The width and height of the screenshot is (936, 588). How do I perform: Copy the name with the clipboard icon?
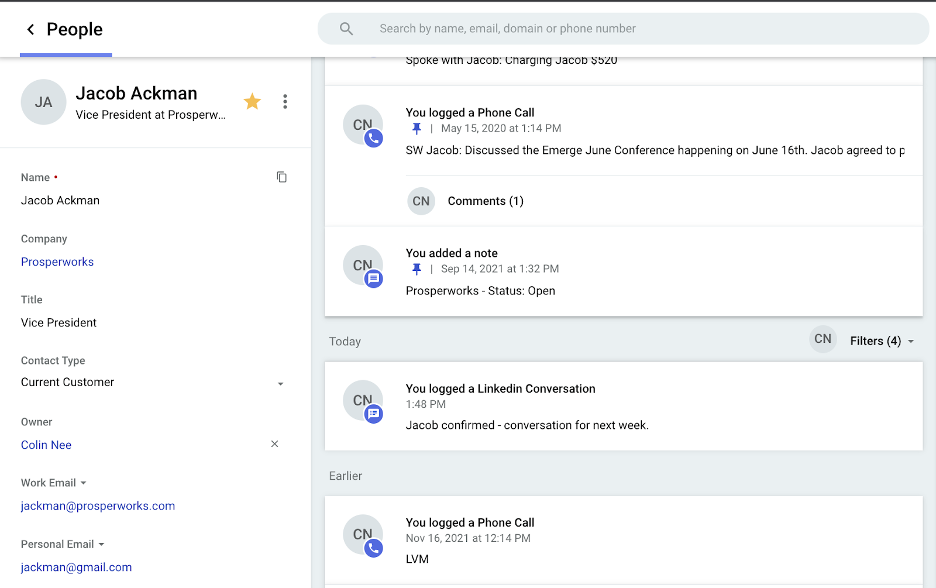[282, 177]
